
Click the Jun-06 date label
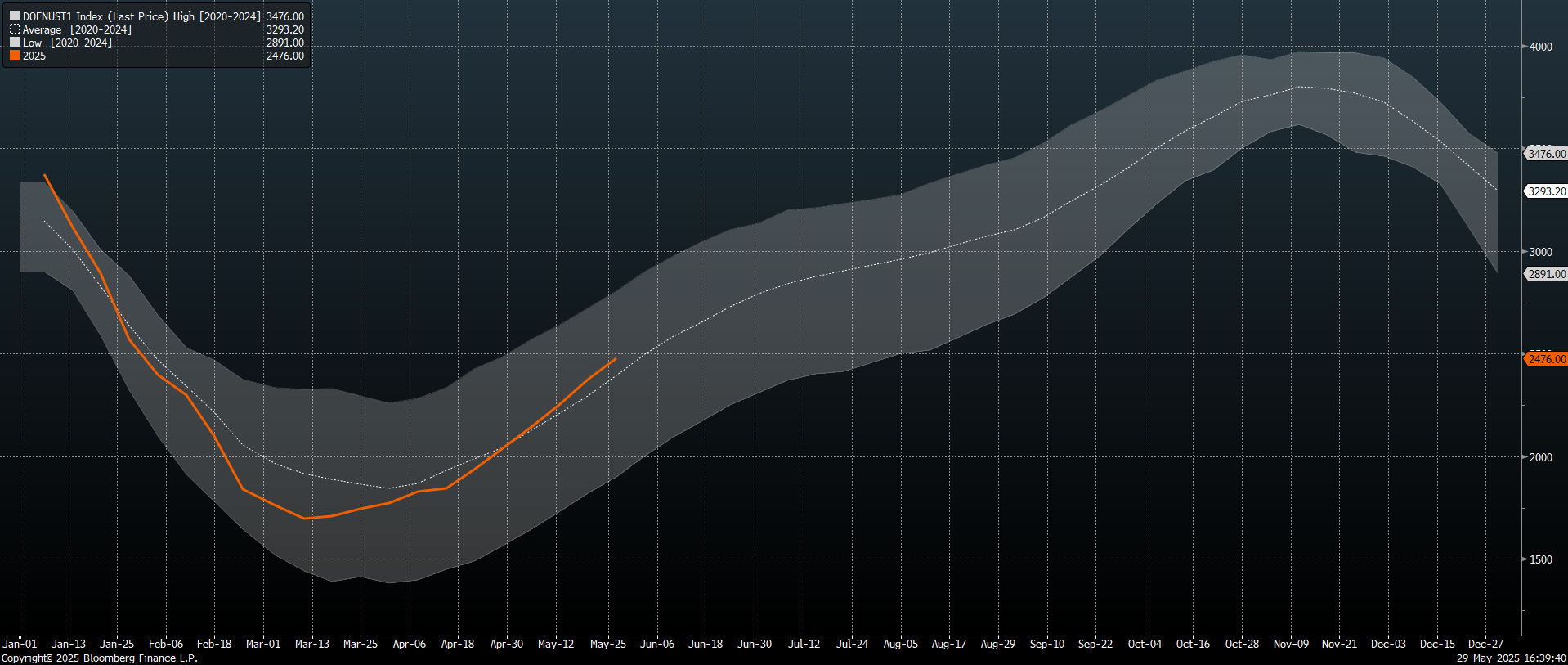[657, 644]
